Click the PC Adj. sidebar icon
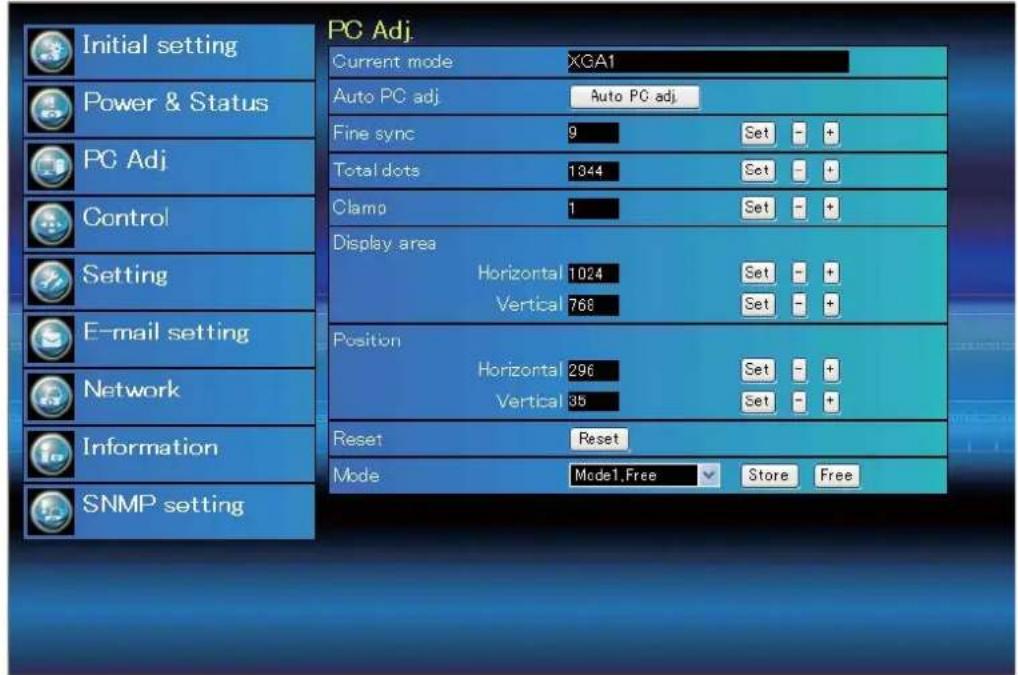Screen dimensions: 1018x675 51,166
